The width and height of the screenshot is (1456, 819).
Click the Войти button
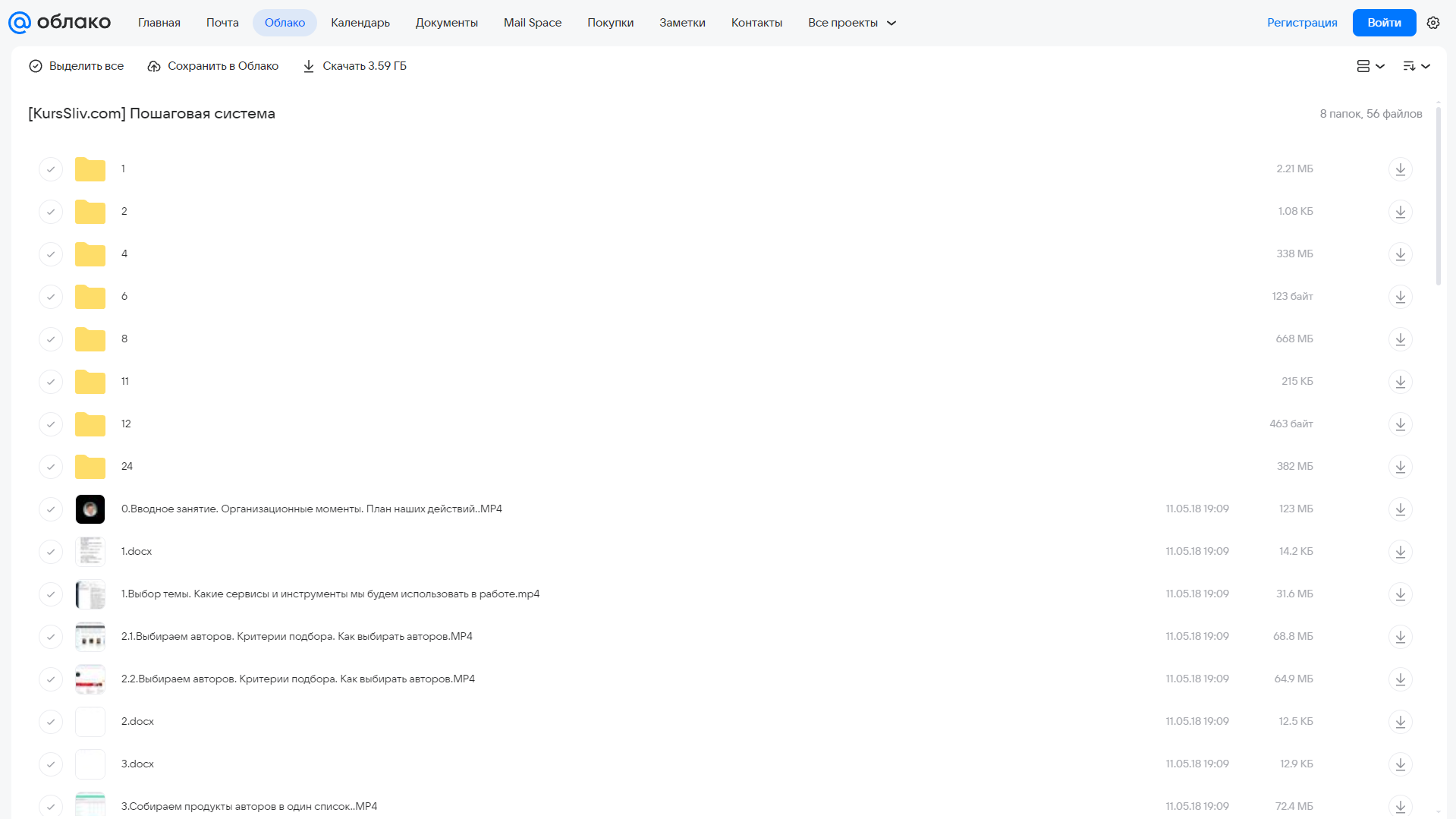pos(1384,23)
